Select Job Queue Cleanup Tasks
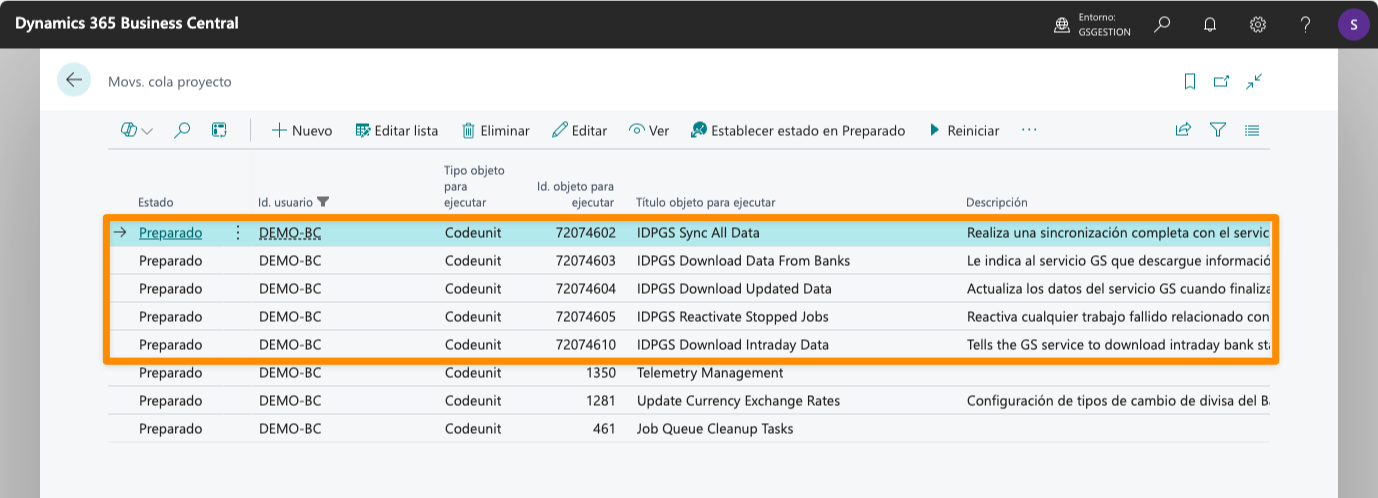The height and width of the screenshot is (498, 1378). point(715,429)
